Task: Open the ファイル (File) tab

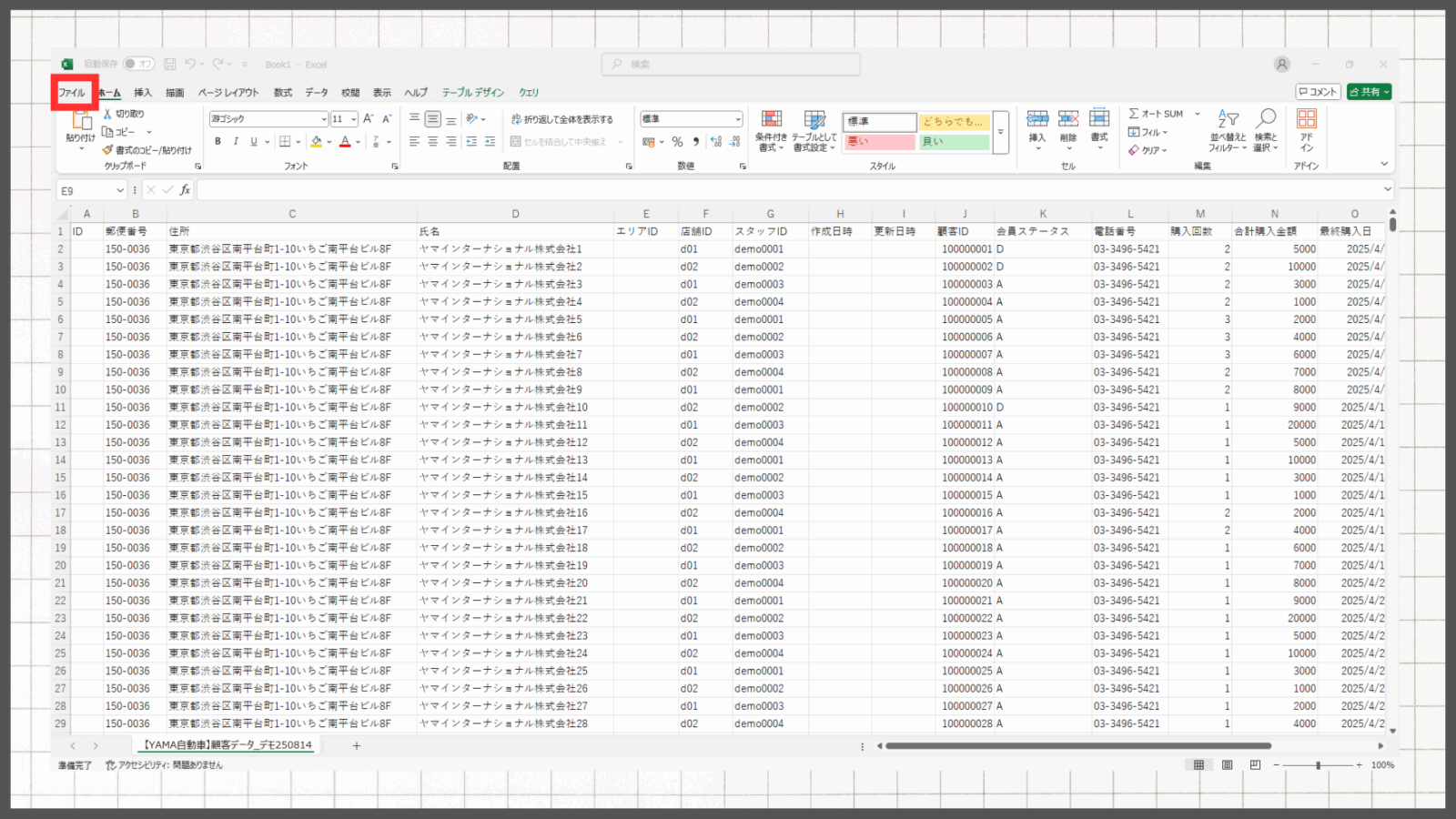Action: pyautogui.click(x=72, y=93)
